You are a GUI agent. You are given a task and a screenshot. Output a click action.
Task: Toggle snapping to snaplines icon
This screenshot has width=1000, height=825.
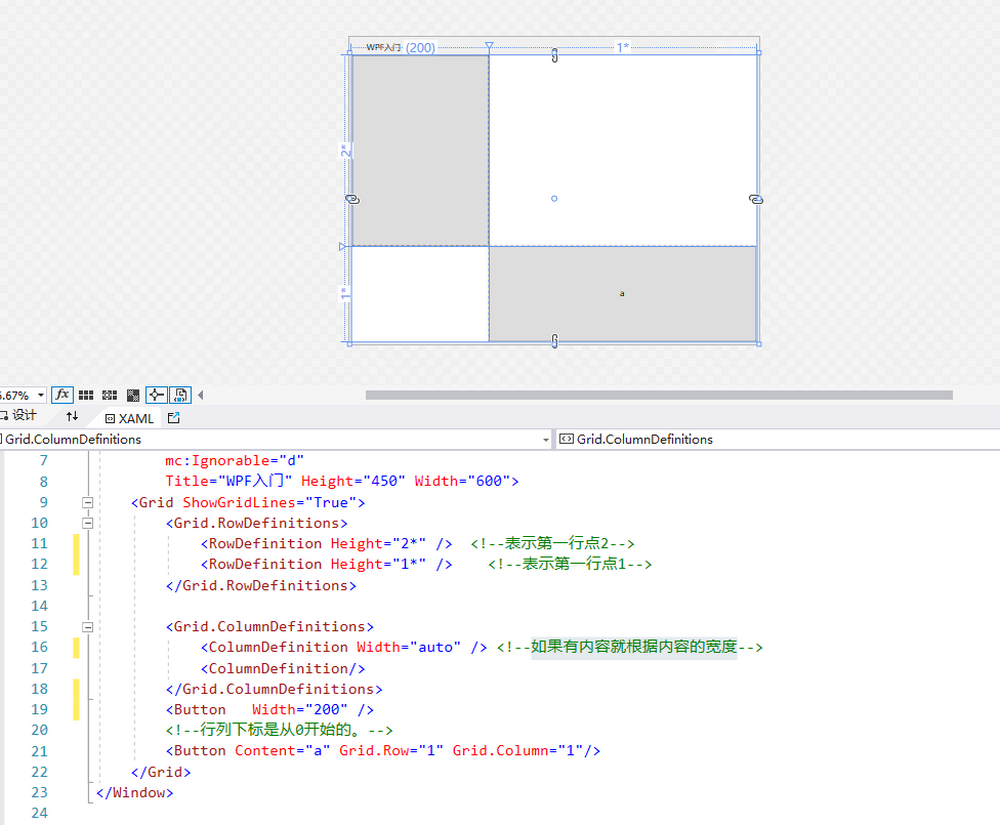(156, 395)
